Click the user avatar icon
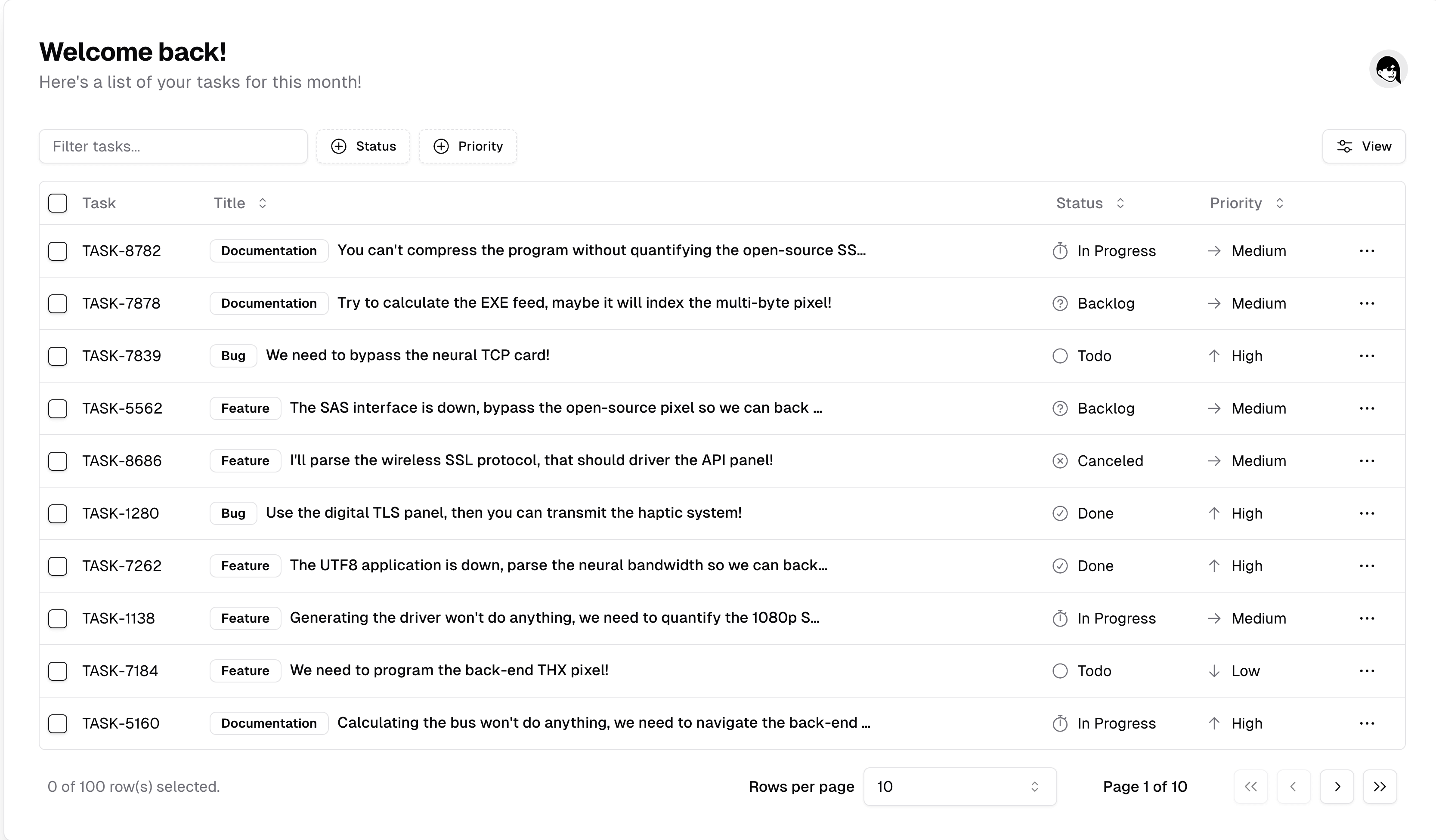 1387,69
